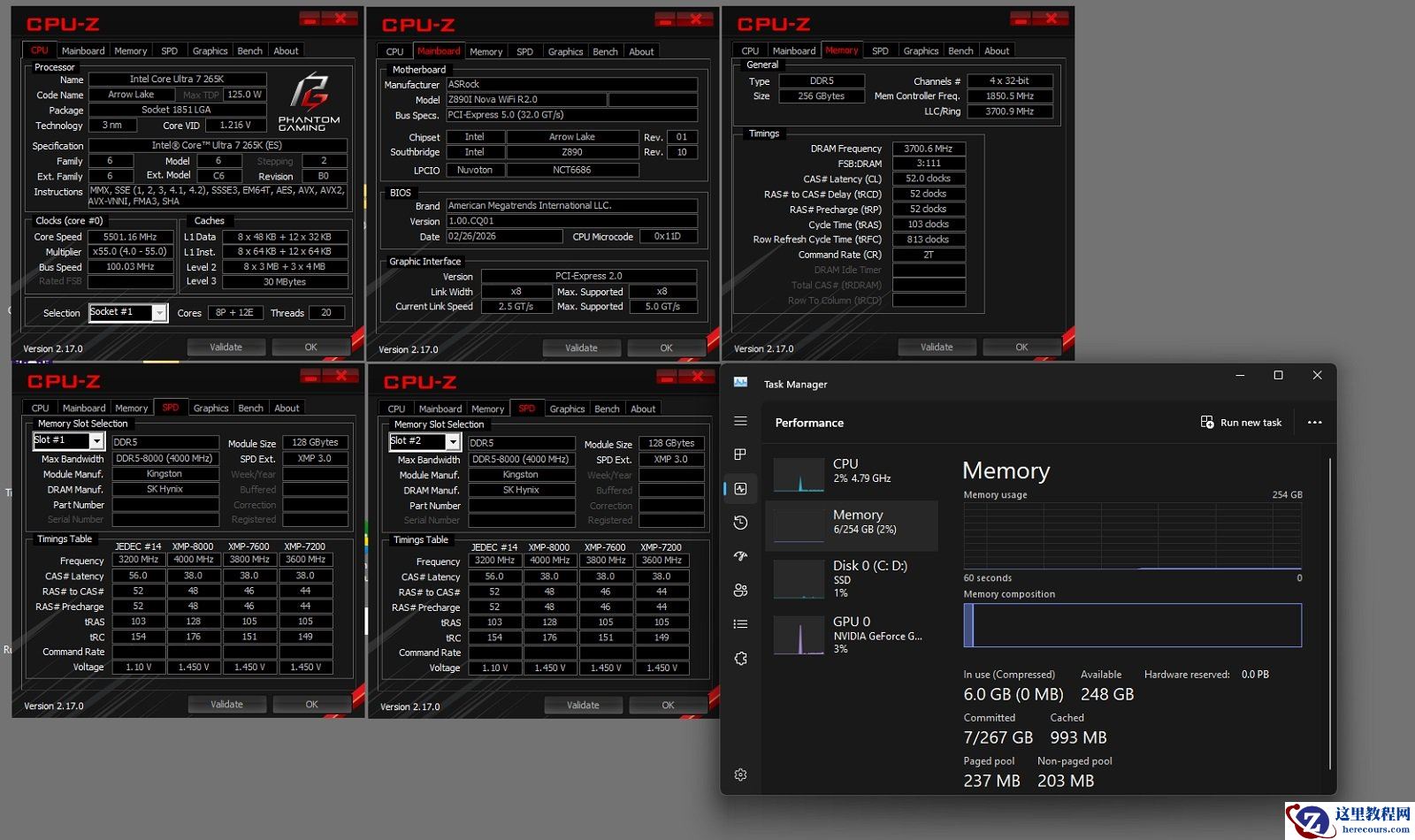Minimize the CPU-Z window showing the Mainboard tab
This screenshot has width=1415, height=840.
tap(666, 19)
